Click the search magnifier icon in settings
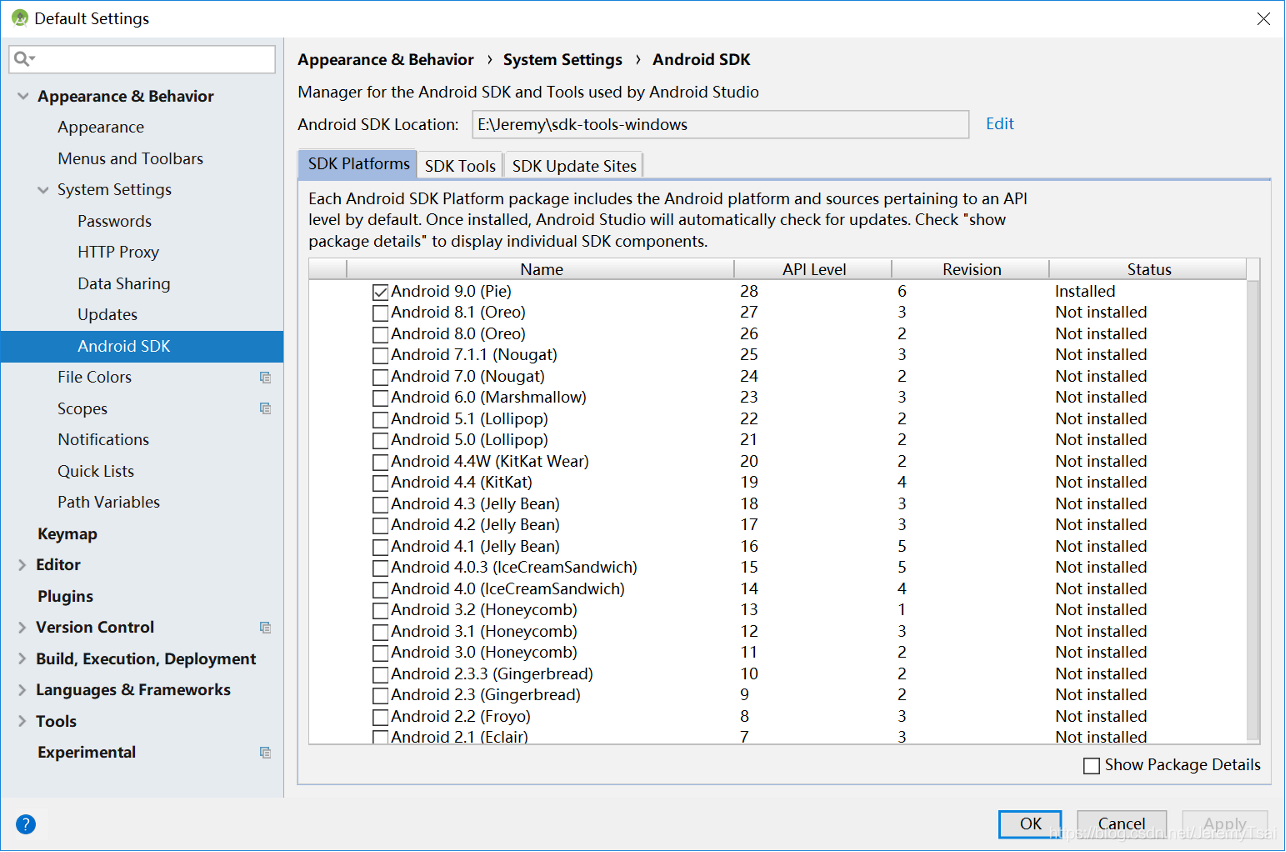 (22, 60)
